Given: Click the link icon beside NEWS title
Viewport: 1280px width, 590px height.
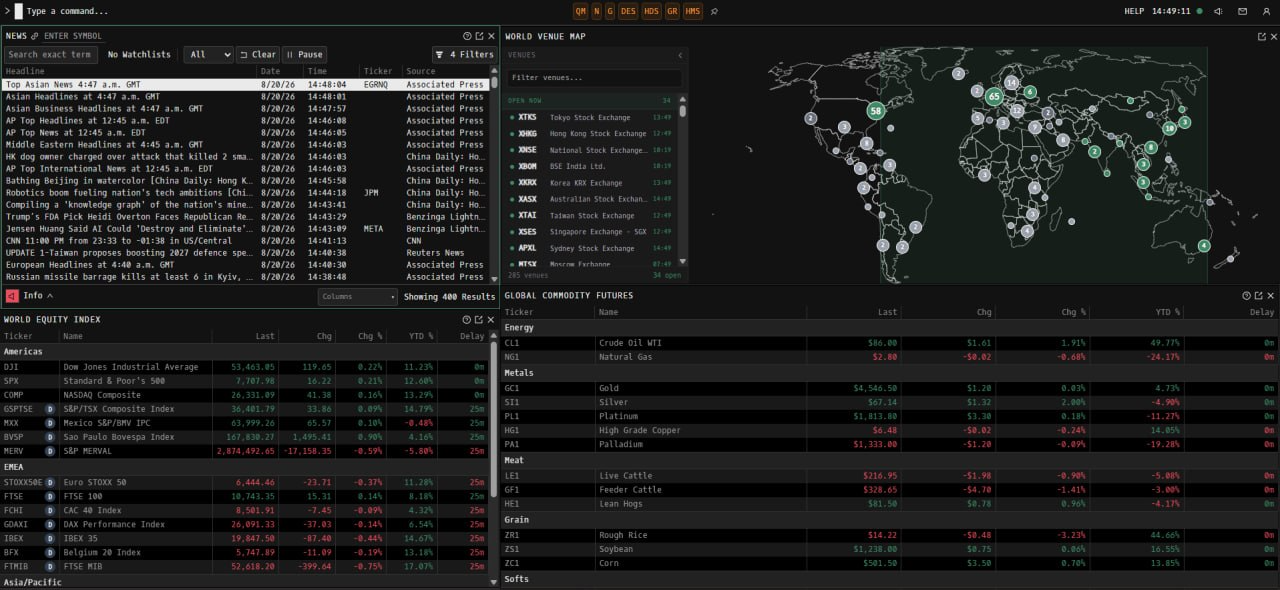Looking at the screenshot, I should coord(35,36).
